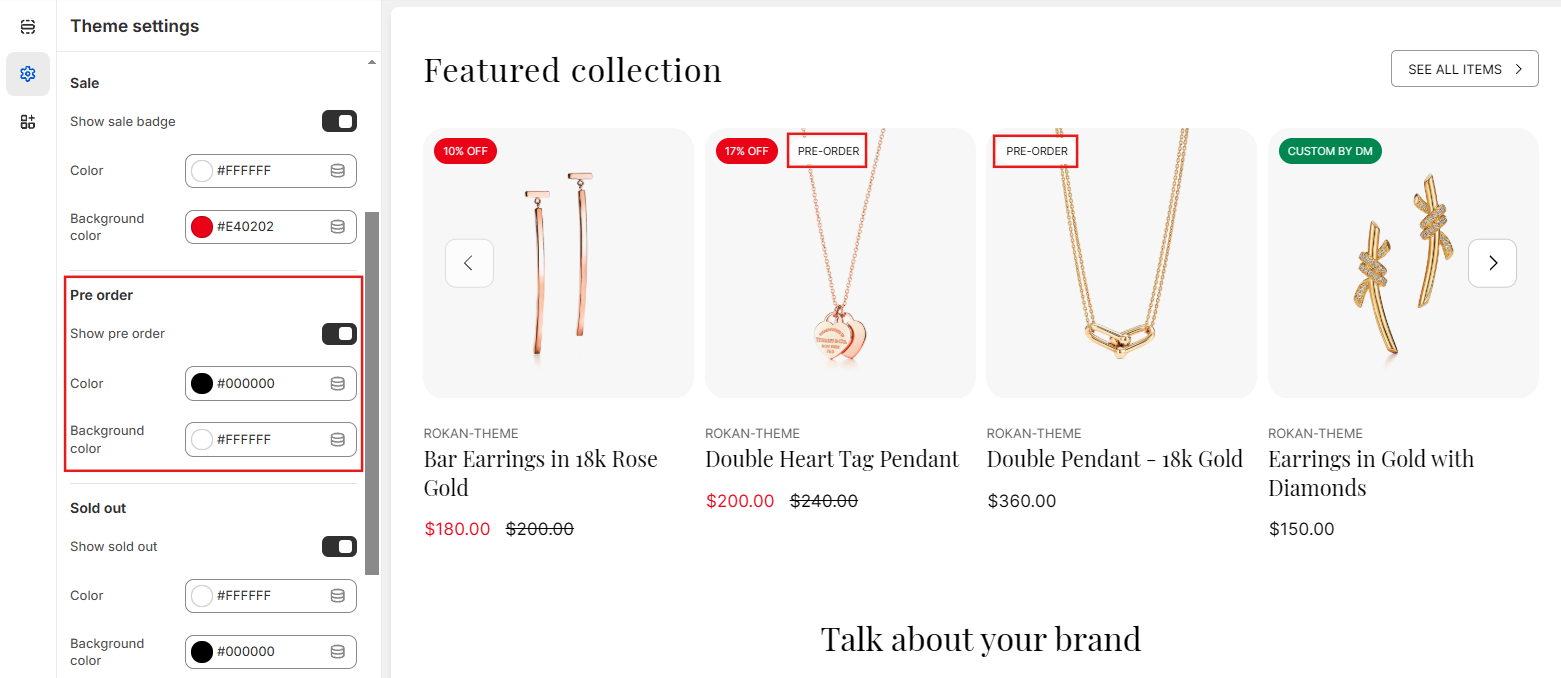Go to next products with right carousel arrow
The height and width of the screenshot is (678, 1561).
(1492, 263)
